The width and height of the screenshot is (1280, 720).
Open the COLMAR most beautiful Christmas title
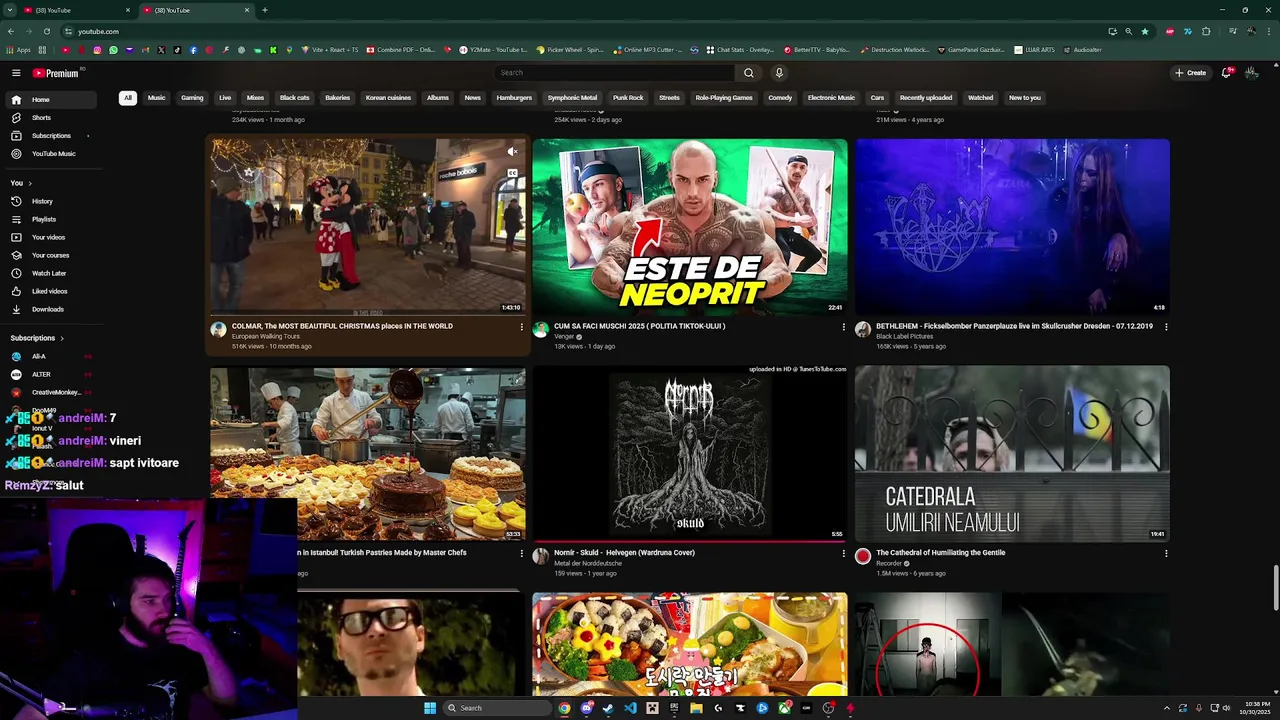[x=342, y=326]
